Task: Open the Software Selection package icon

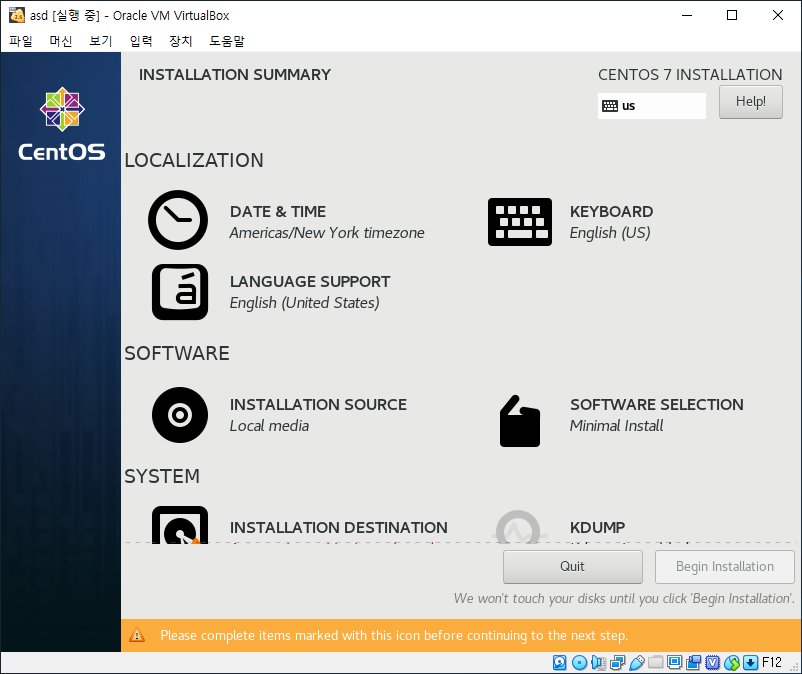Action: (x=520, y=421)
